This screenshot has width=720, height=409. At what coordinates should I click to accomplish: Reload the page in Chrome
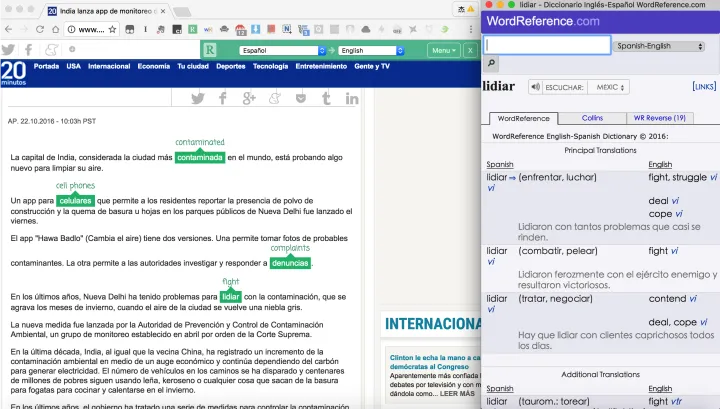39,29
